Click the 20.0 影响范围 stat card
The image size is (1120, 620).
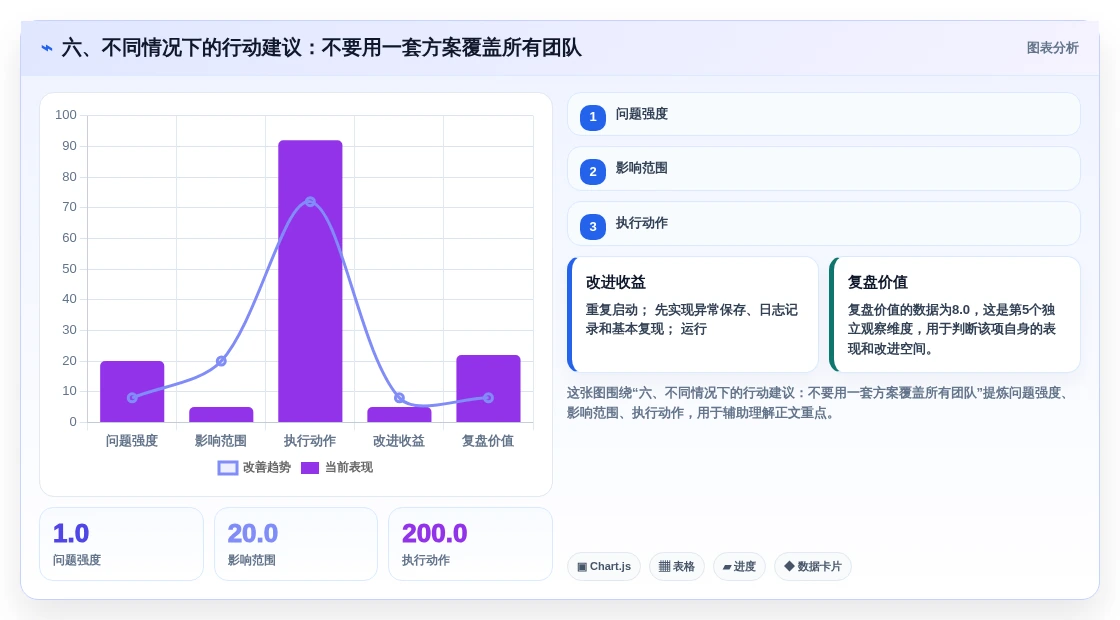pyautogui.click(x=296, y=544)
